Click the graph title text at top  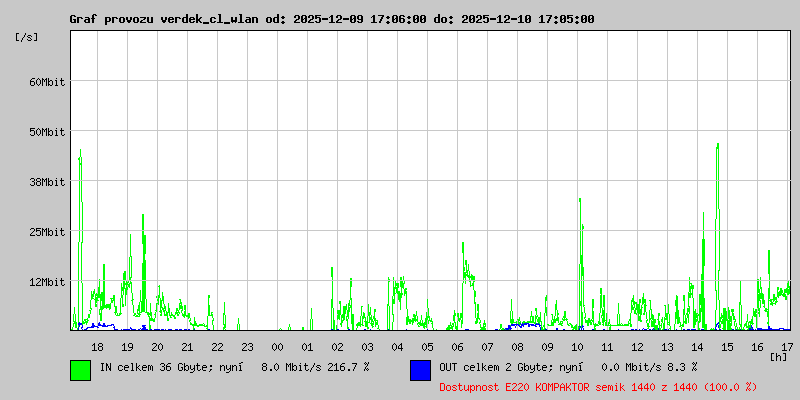331,19
